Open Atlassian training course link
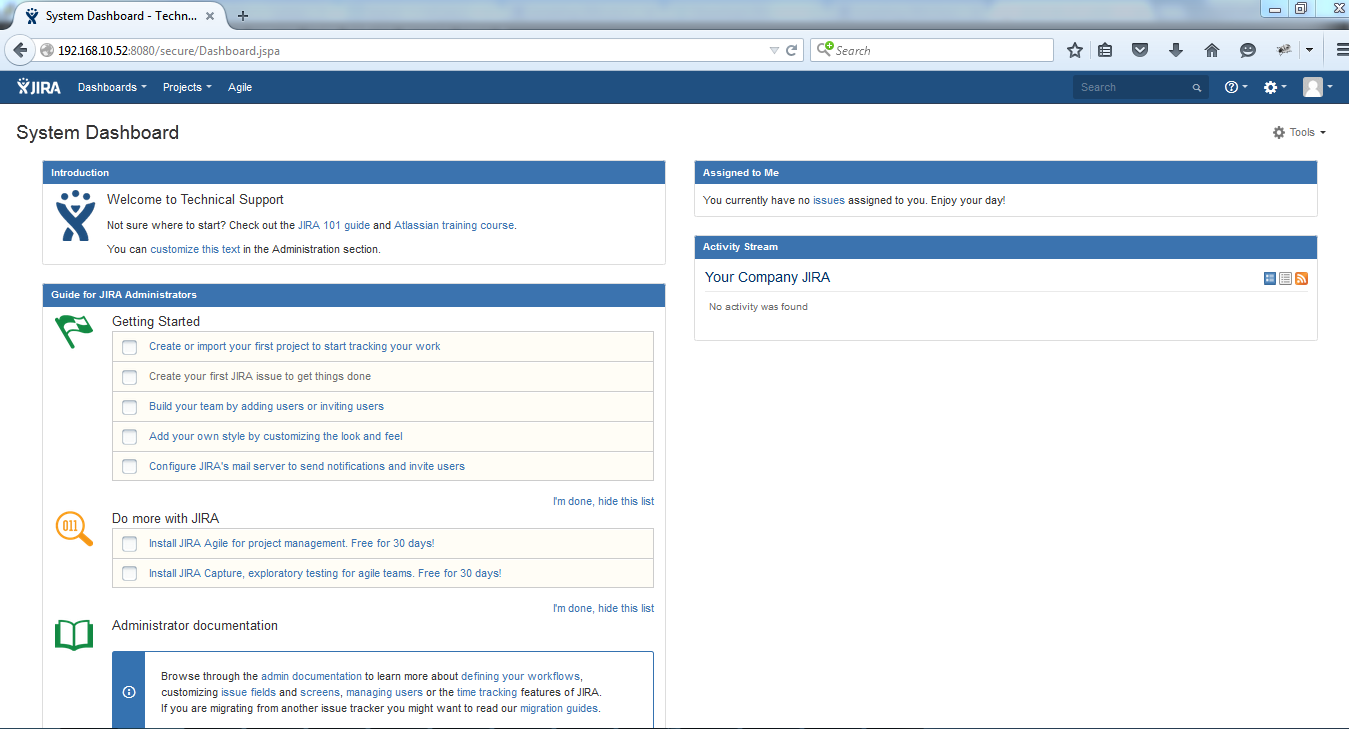This screenshot has height=729, width=1349. coord(454,226)
